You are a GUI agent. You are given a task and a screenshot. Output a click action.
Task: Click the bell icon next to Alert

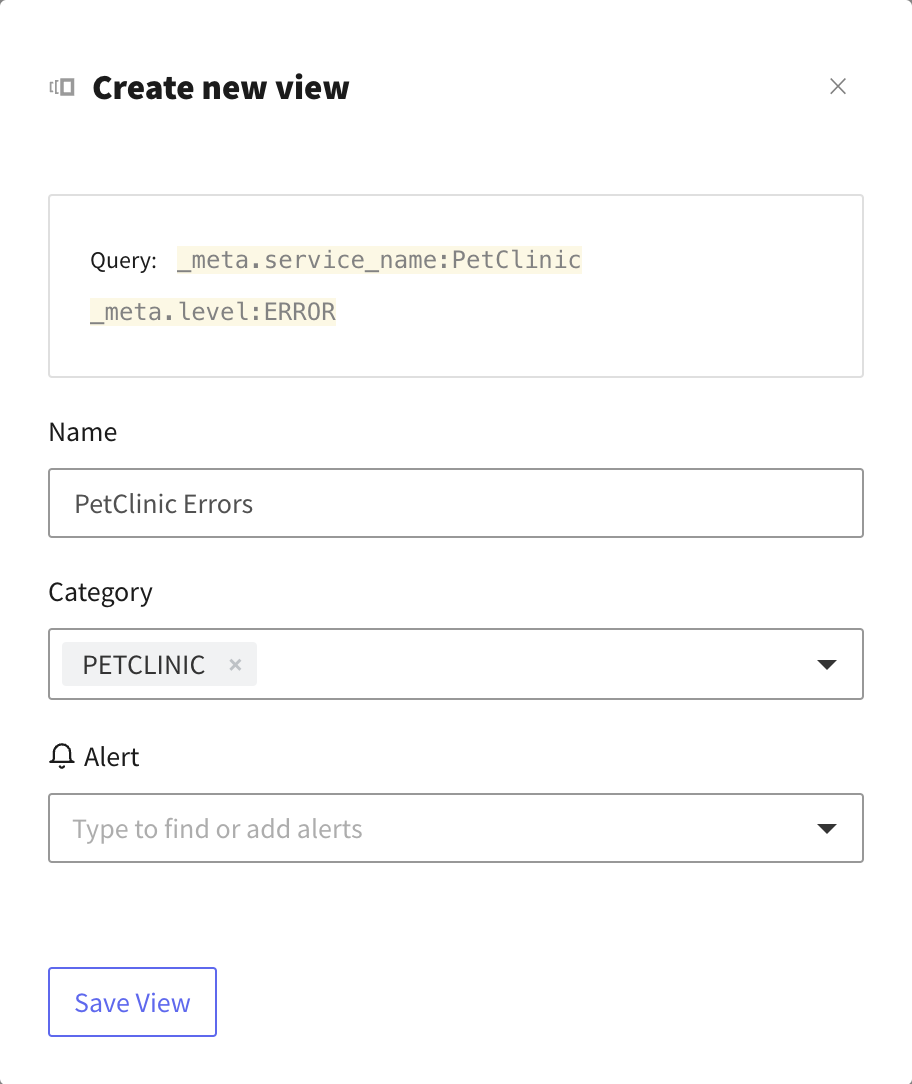[x=62, y=756]
